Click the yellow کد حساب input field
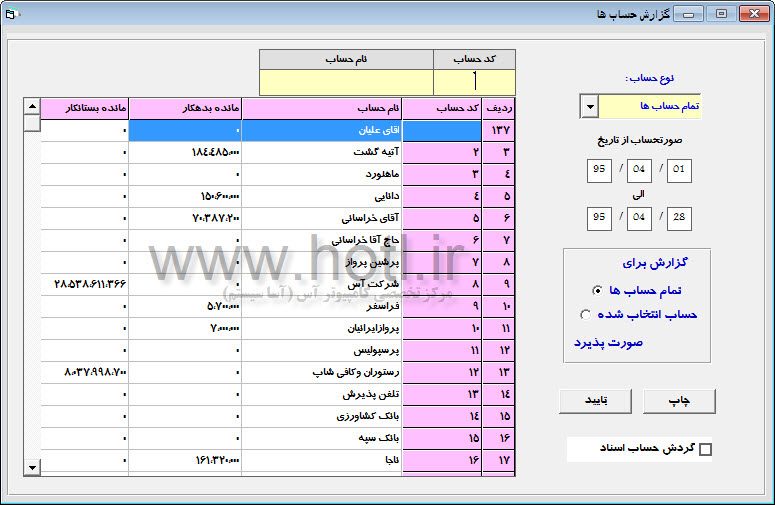The width and height of the screenshot is (775, 505). click(x=474, y=81)
